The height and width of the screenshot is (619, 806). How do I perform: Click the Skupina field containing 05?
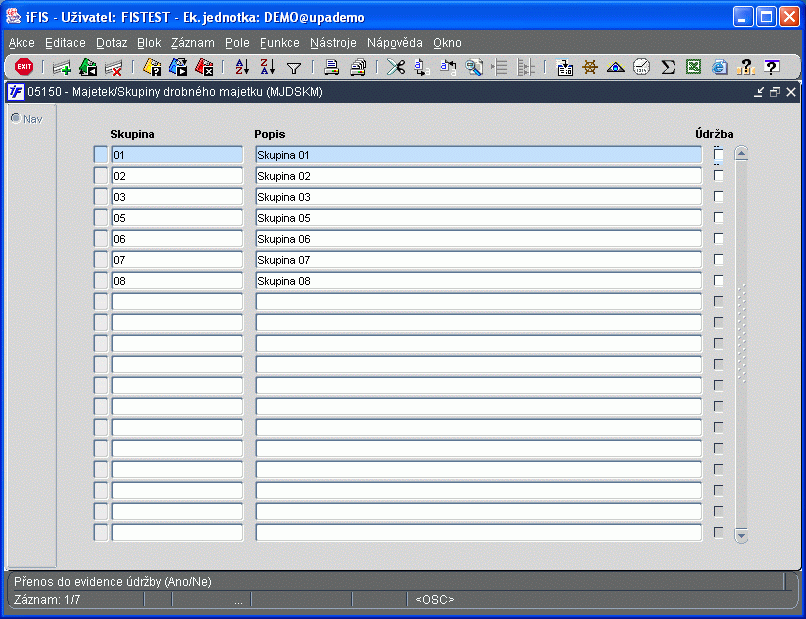(x=177, y=218)
